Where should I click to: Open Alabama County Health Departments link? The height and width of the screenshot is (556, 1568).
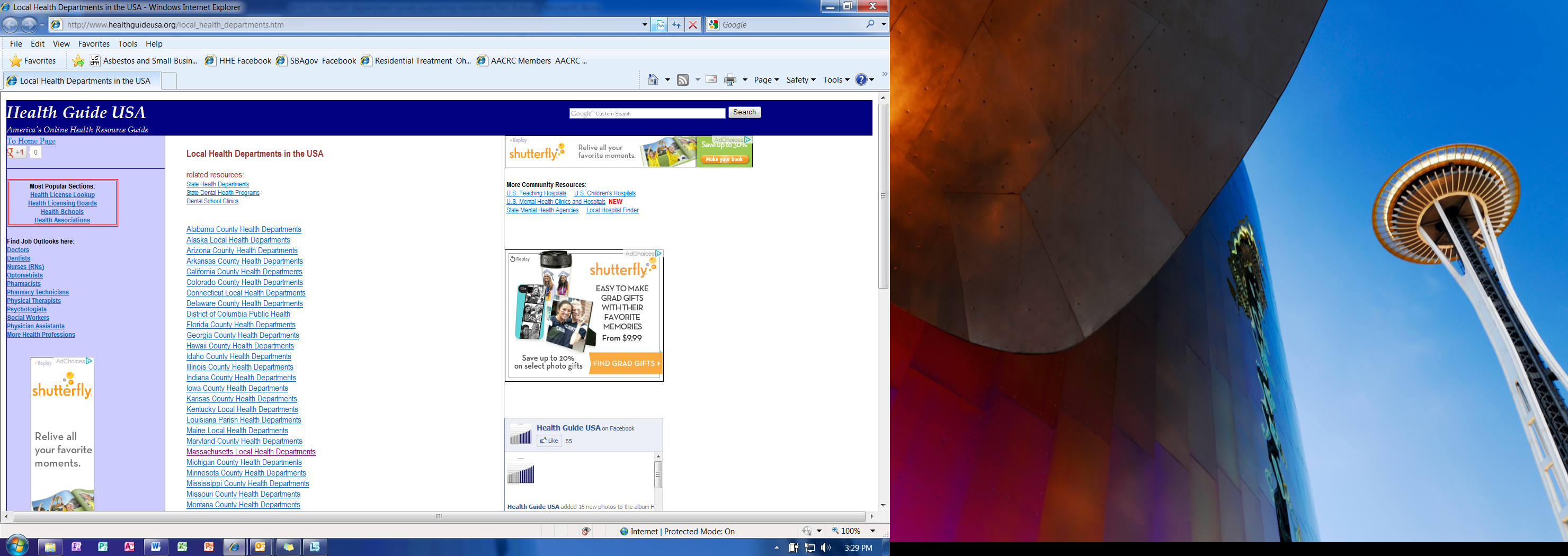click(x=244, y=229)
